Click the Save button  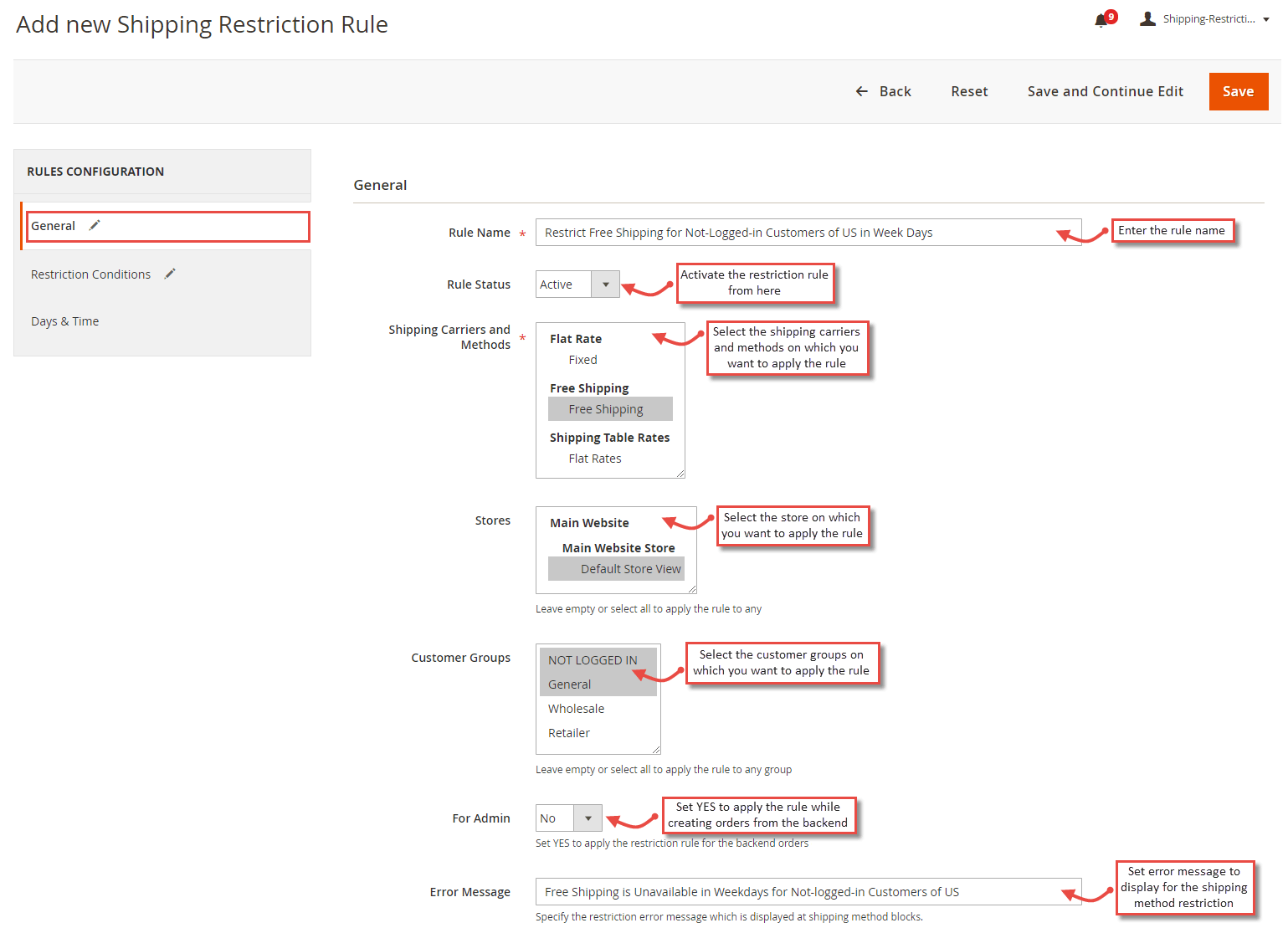tap(1239, 91)
